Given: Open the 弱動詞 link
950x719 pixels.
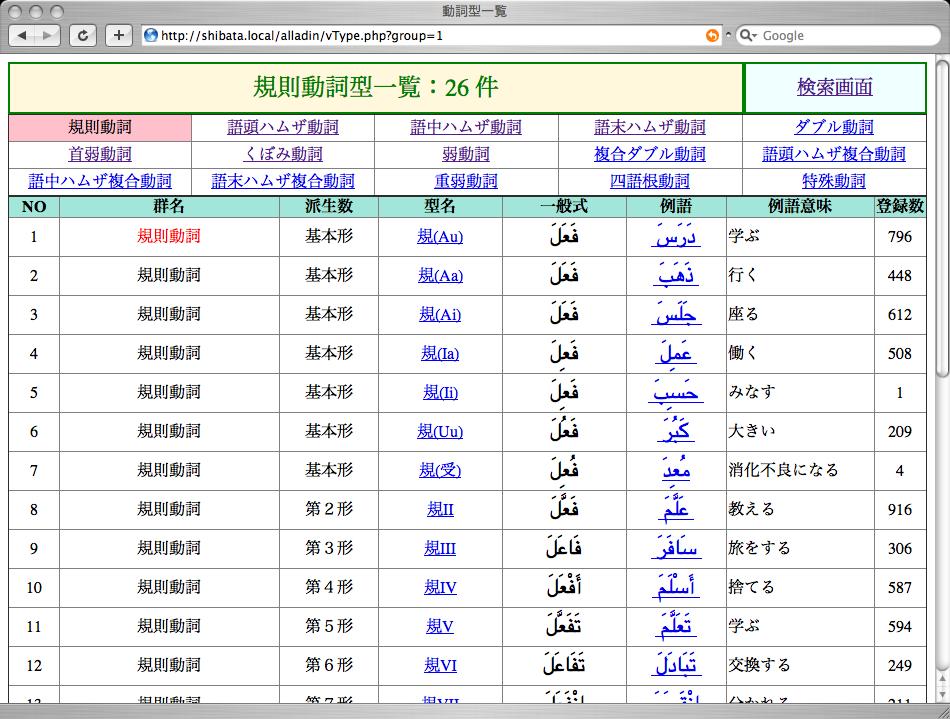Looking at the screenshot, I should pos(466,155).
